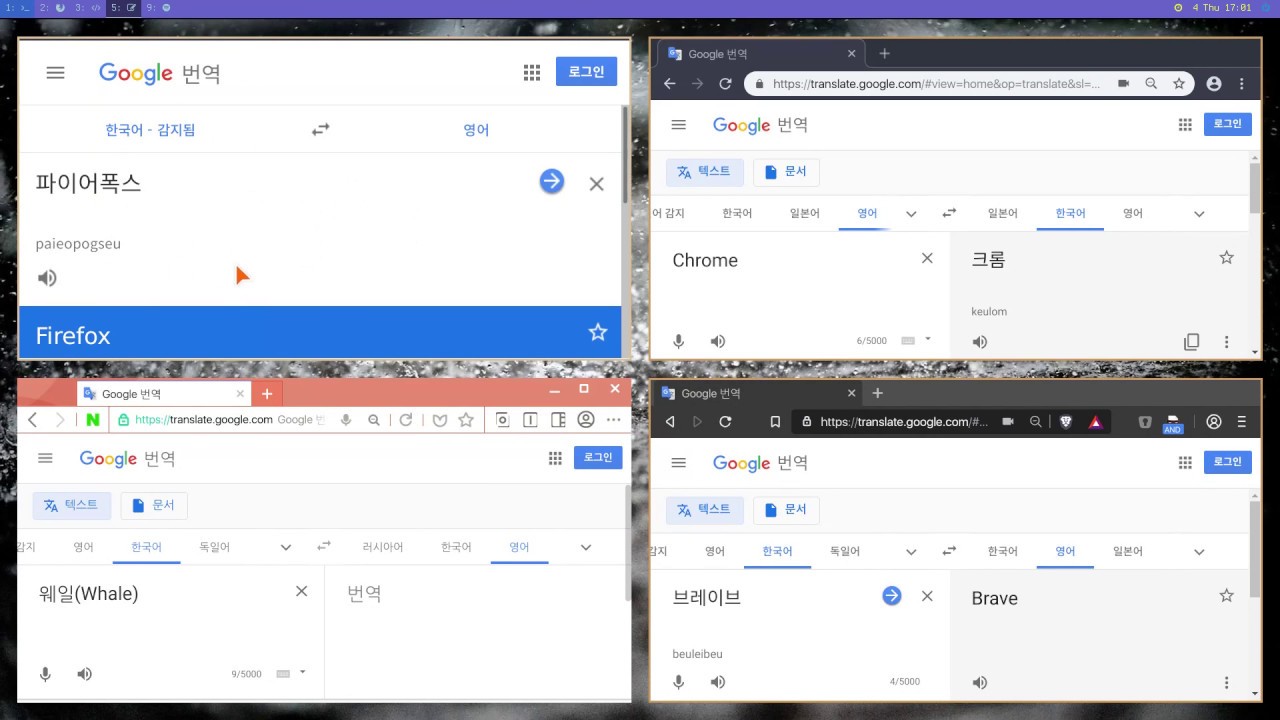
Task: Select 독일어 source tab in Whale window
Action: (214, 547)
